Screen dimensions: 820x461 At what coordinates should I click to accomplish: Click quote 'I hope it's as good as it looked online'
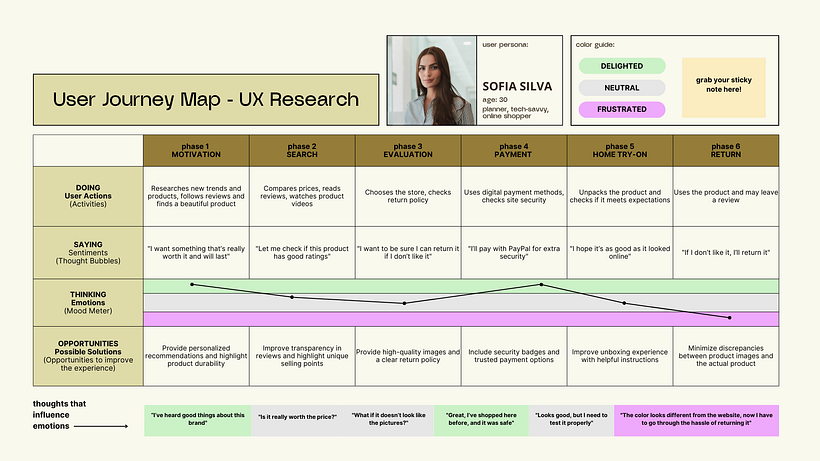[620, 252]
